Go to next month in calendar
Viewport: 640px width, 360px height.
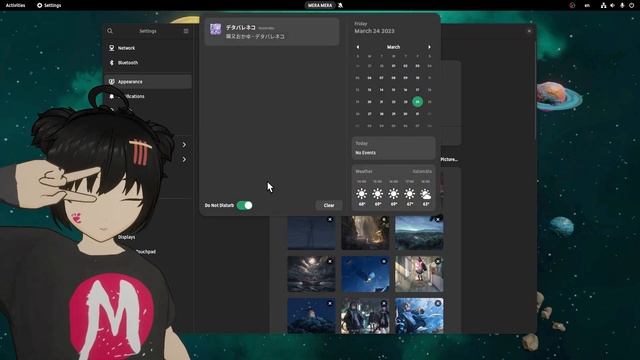pos(429,47)
